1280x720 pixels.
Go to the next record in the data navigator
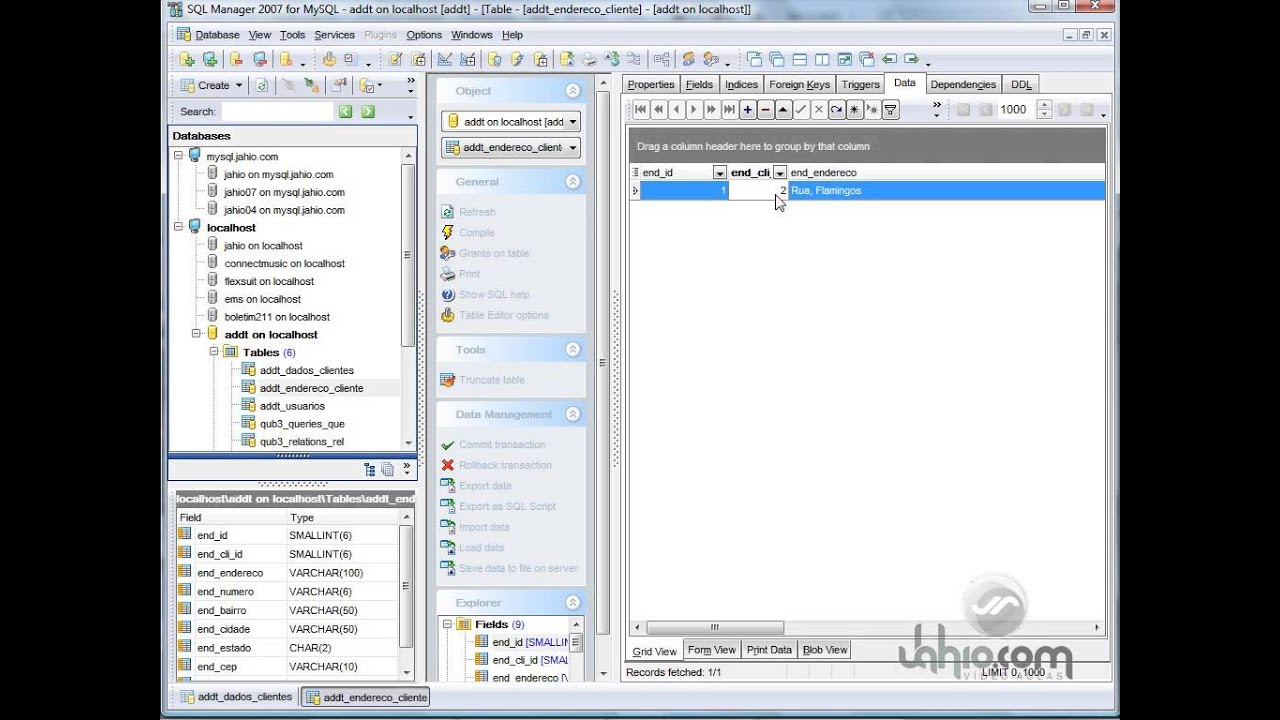[x=694, y=110]
